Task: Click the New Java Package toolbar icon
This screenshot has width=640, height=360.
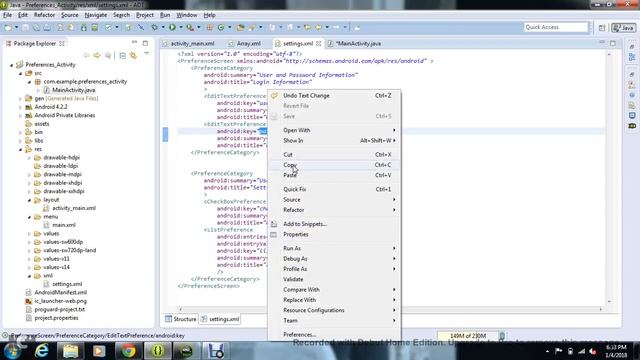Action: [209, 27]
